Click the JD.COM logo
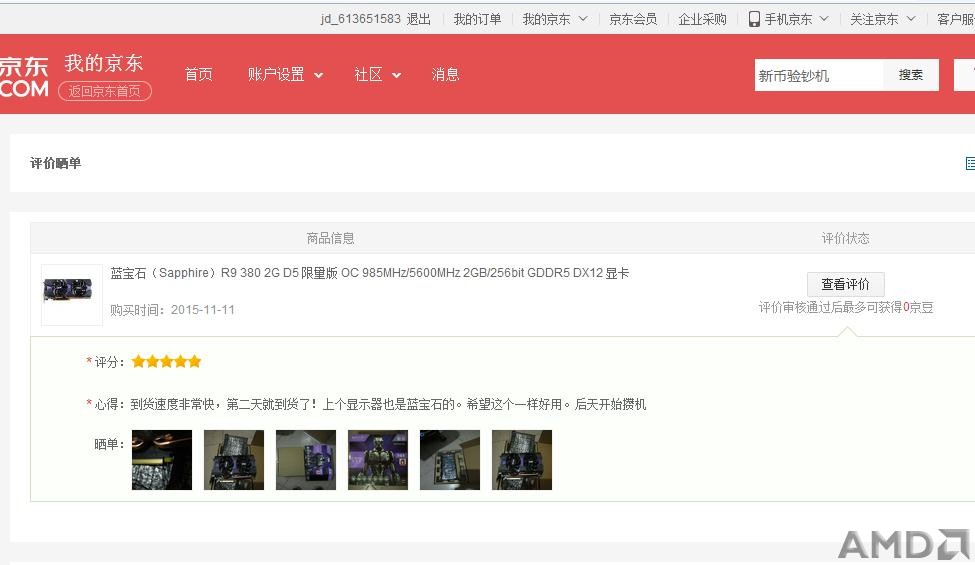The height and width of the screenshot is (565, 975). (x=24, y=77)
